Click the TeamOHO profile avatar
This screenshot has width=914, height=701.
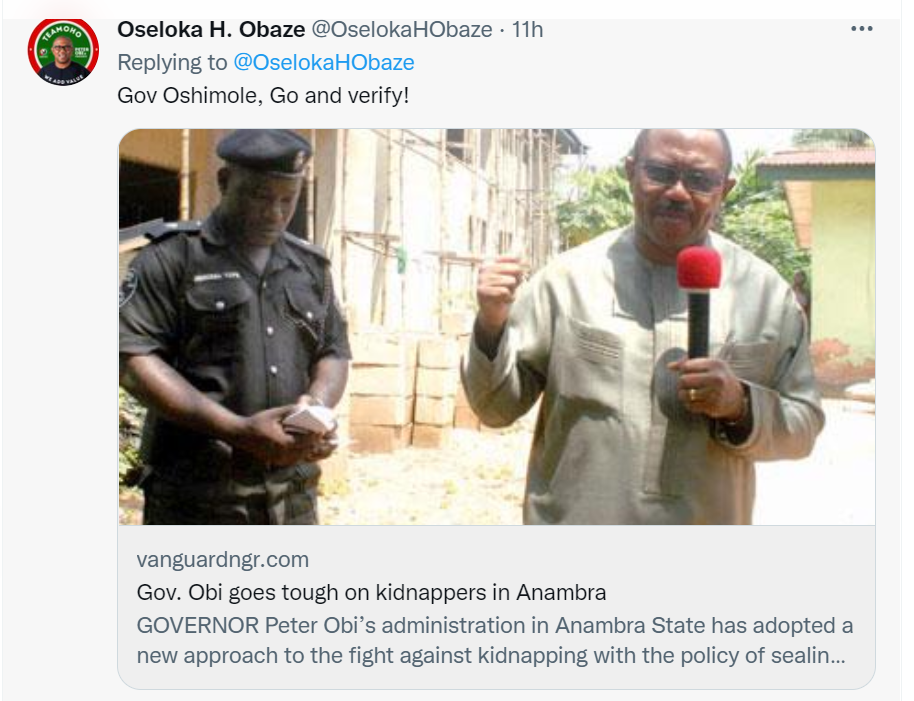pyautogui.click(x=64, y=52)
